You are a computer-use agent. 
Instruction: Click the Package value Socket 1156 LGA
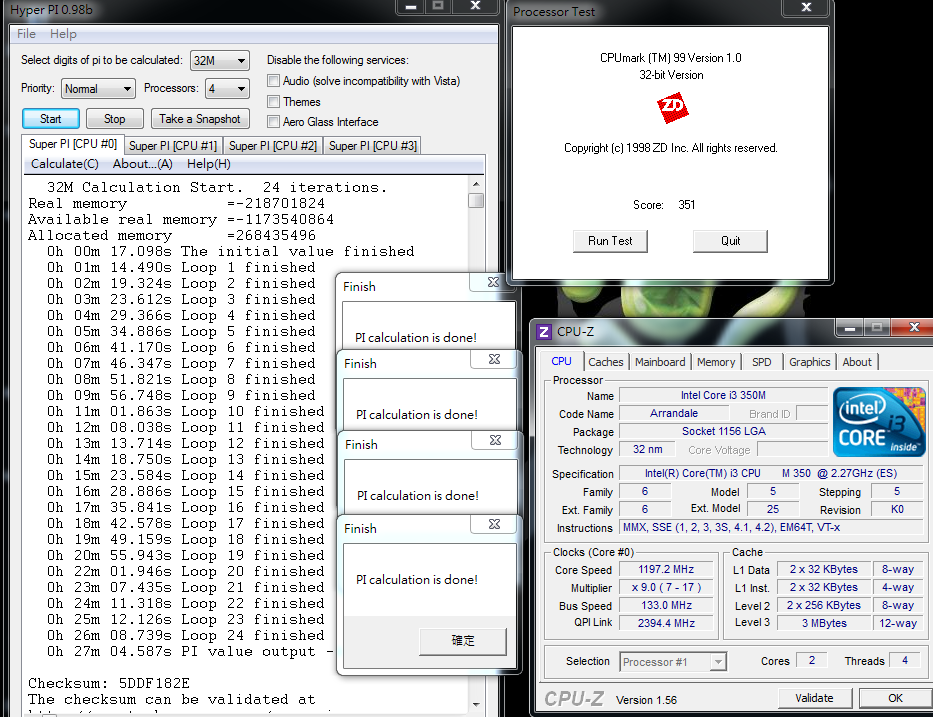coord(723,431)
